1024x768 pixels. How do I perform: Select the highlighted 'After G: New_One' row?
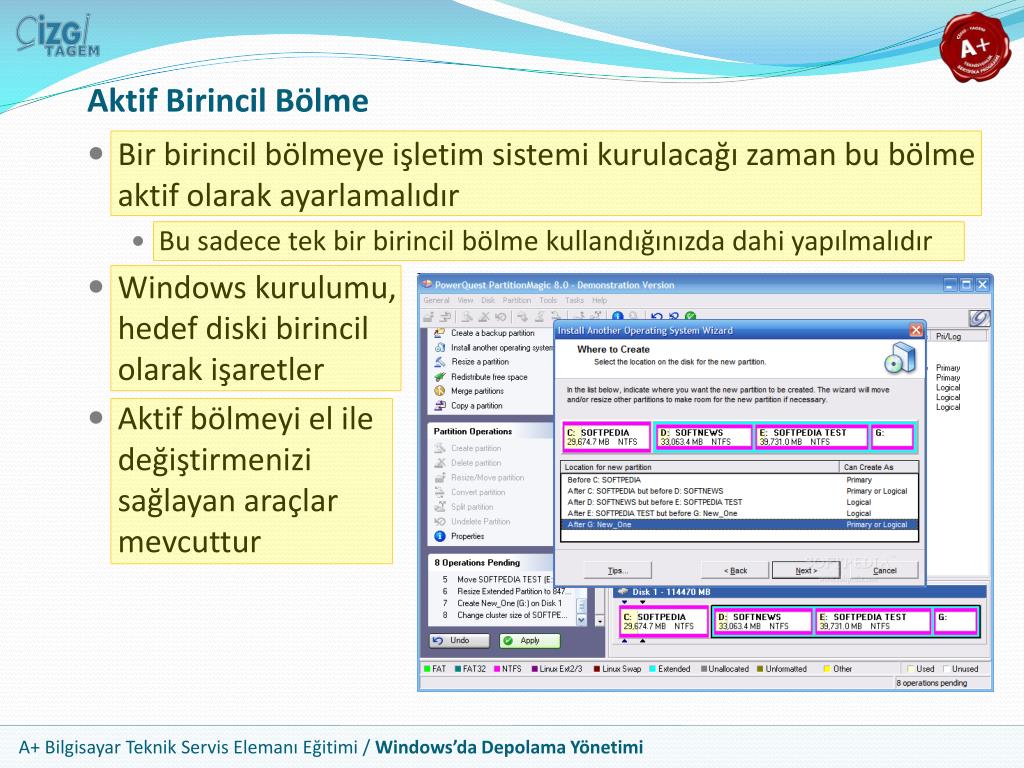tap(739, 524)
